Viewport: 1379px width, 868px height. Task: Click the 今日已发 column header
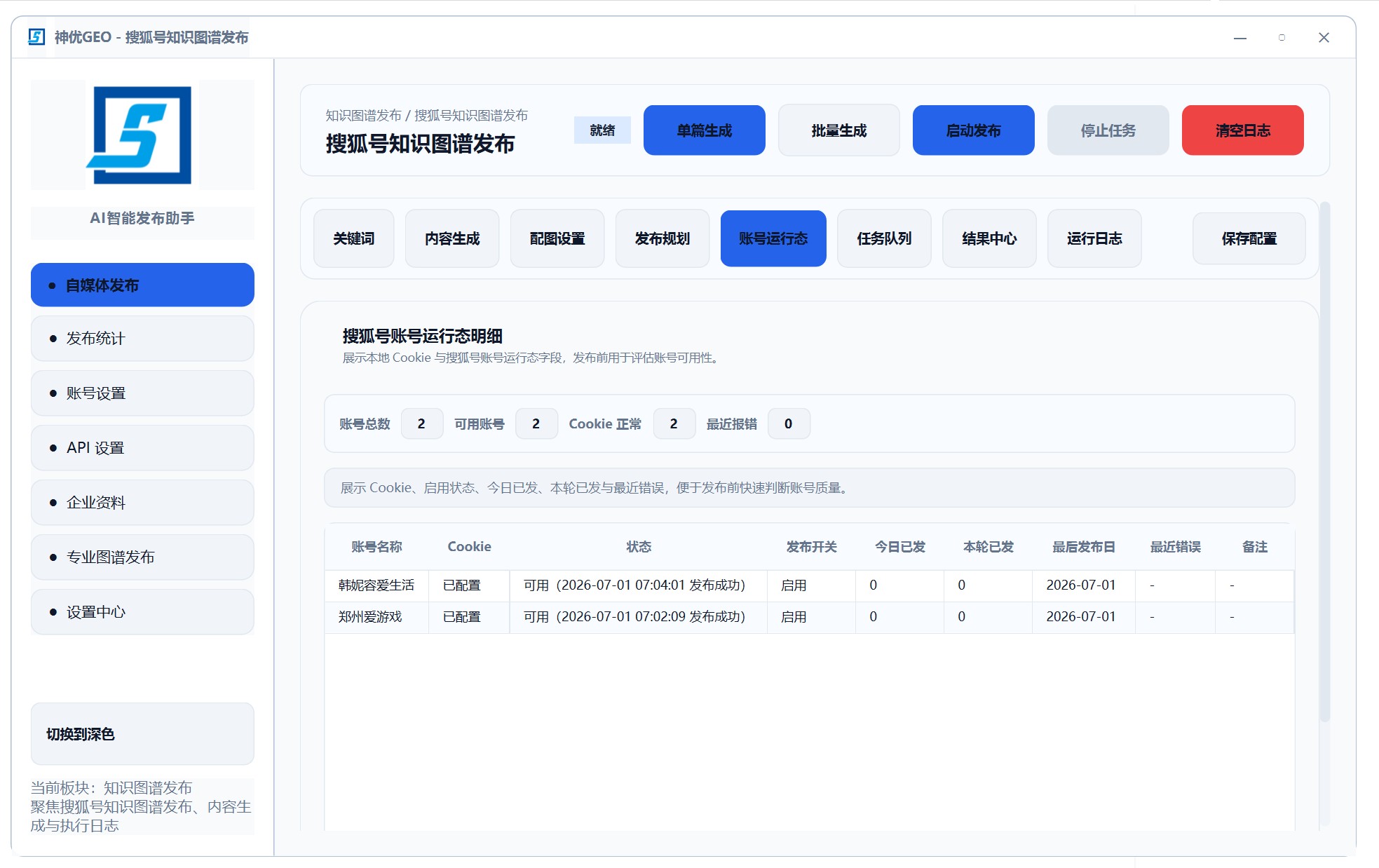[x=899, y=547]
